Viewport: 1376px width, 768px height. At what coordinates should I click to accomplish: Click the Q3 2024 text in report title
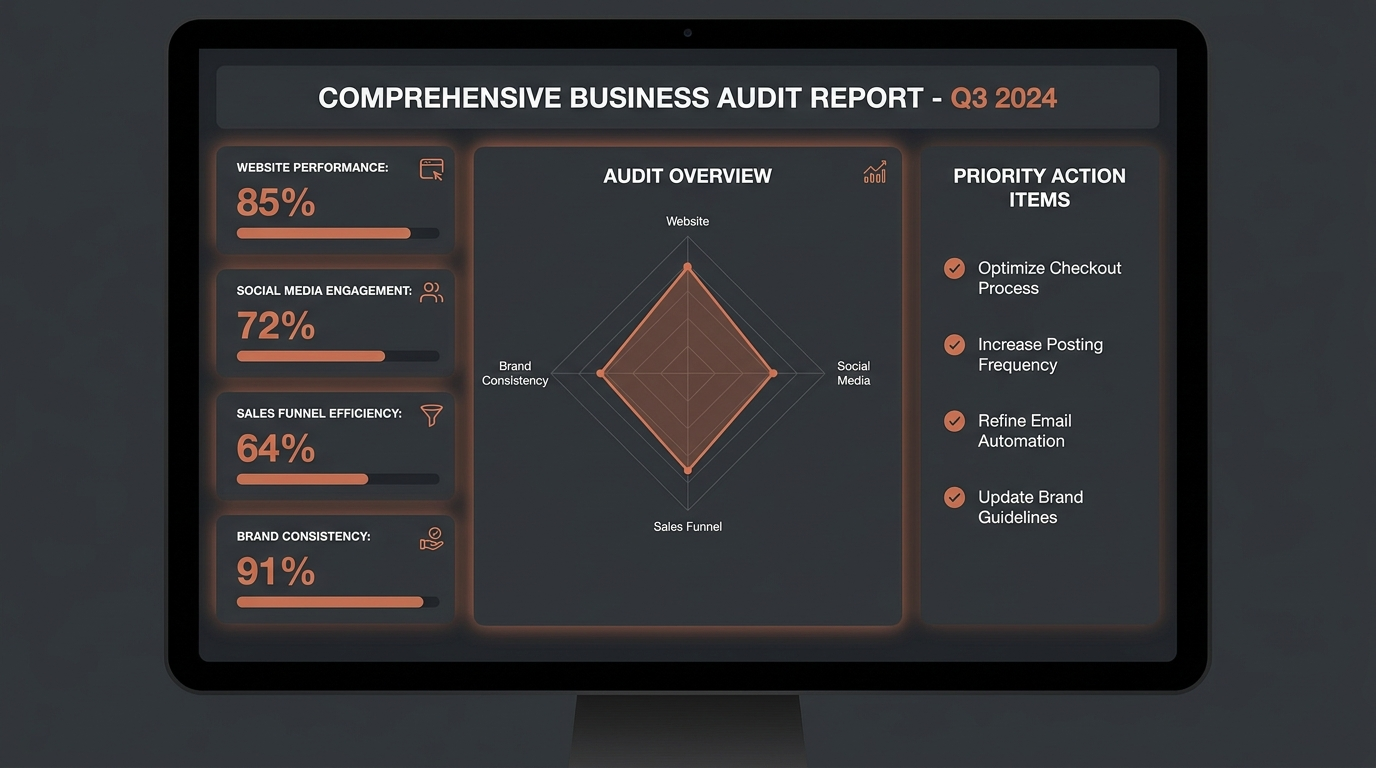pyautogui.click(x=1004, y=98)
